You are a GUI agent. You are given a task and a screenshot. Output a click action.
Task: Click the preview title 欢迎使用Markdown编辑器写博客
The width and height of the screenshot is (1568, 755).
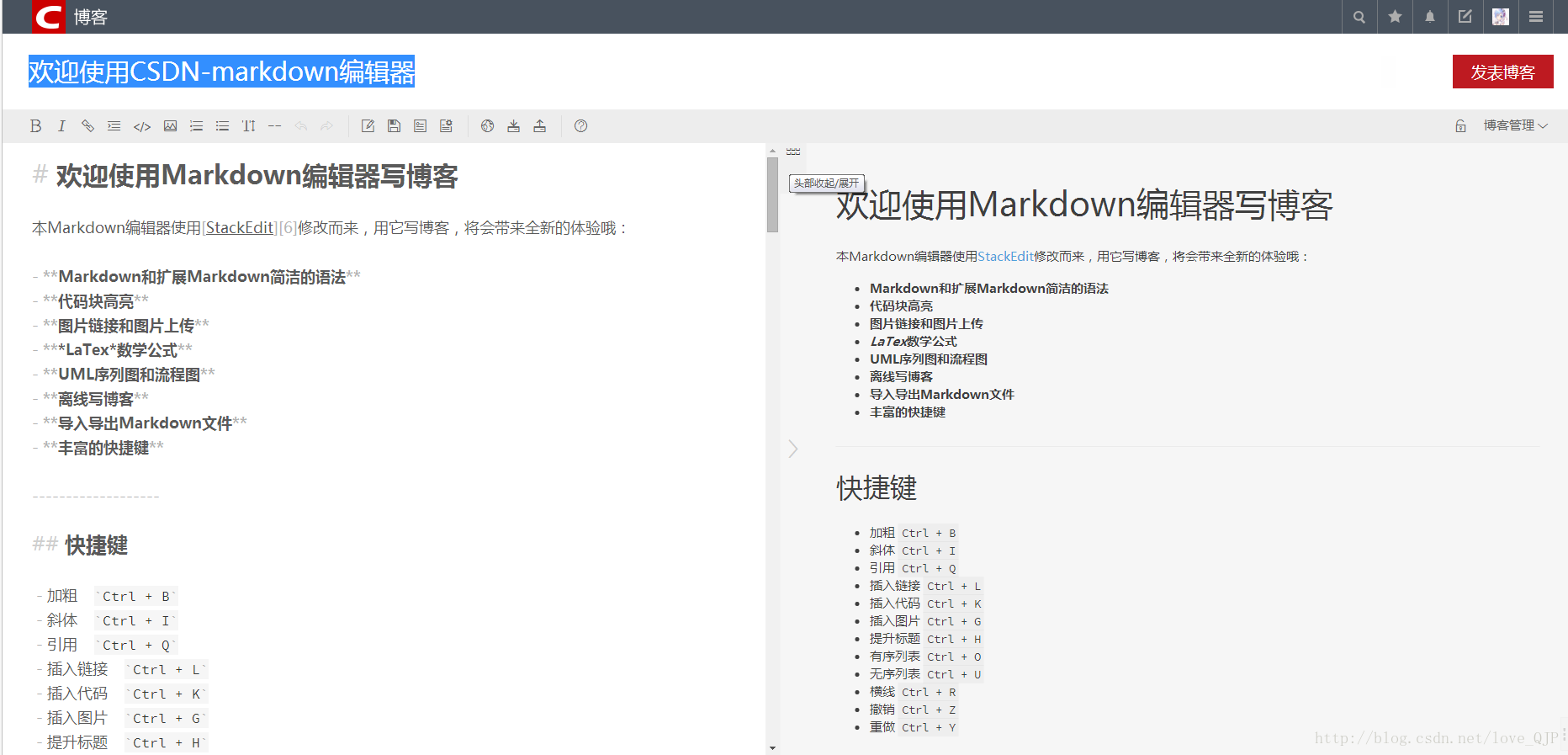(x=1084, y=205)
